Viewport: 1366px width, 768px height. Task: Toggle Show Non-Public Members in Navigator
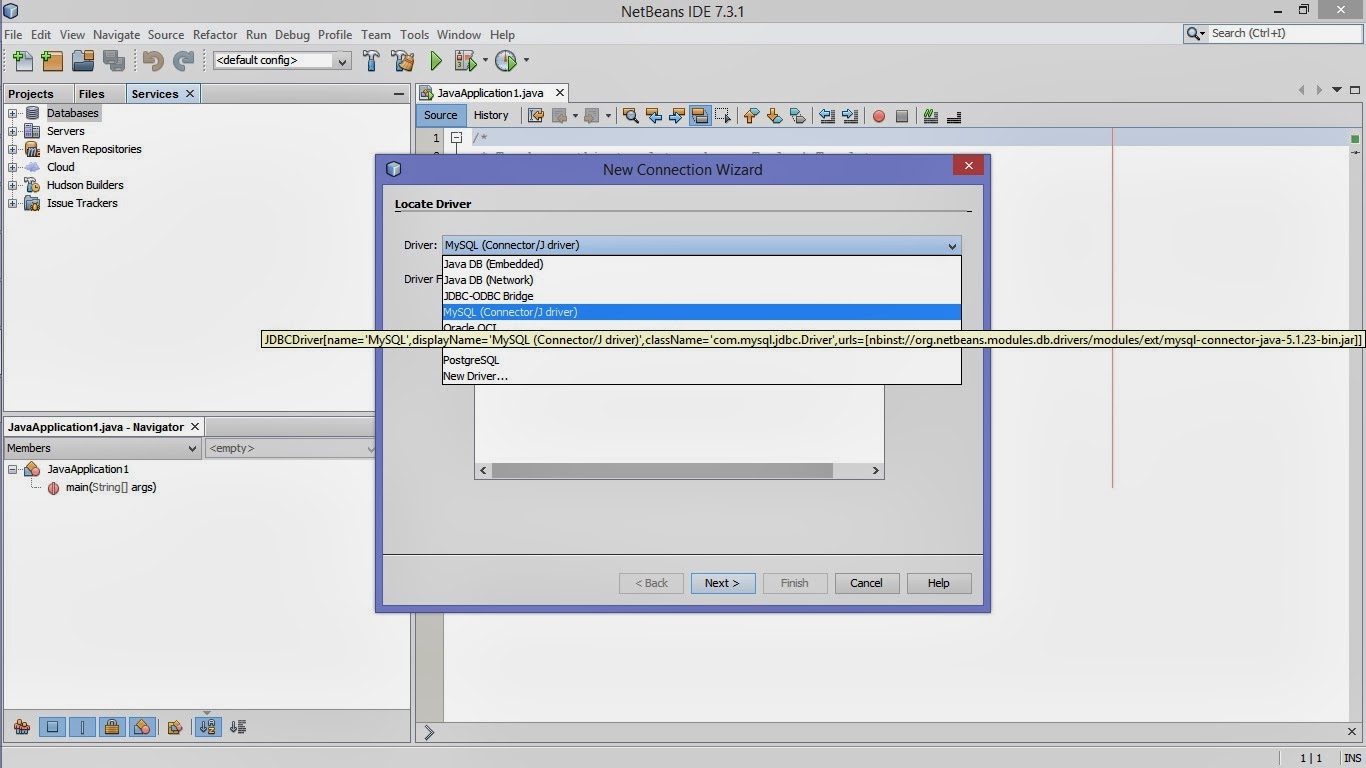(112, 727)
